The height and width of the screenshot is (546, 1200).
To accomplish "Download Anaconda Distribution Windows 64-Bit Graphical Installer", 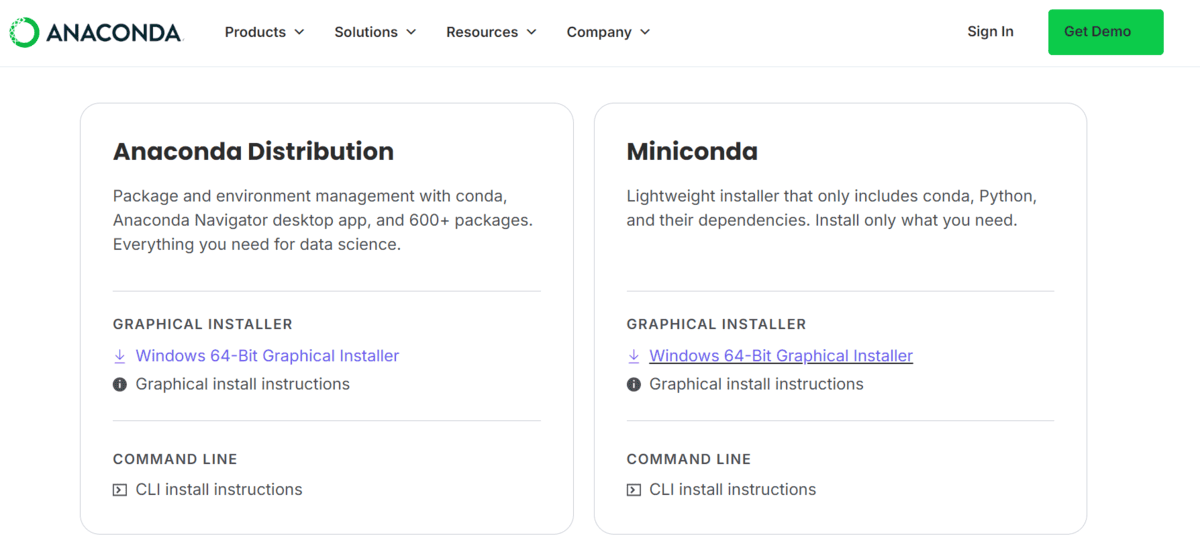I will point(267,356).
